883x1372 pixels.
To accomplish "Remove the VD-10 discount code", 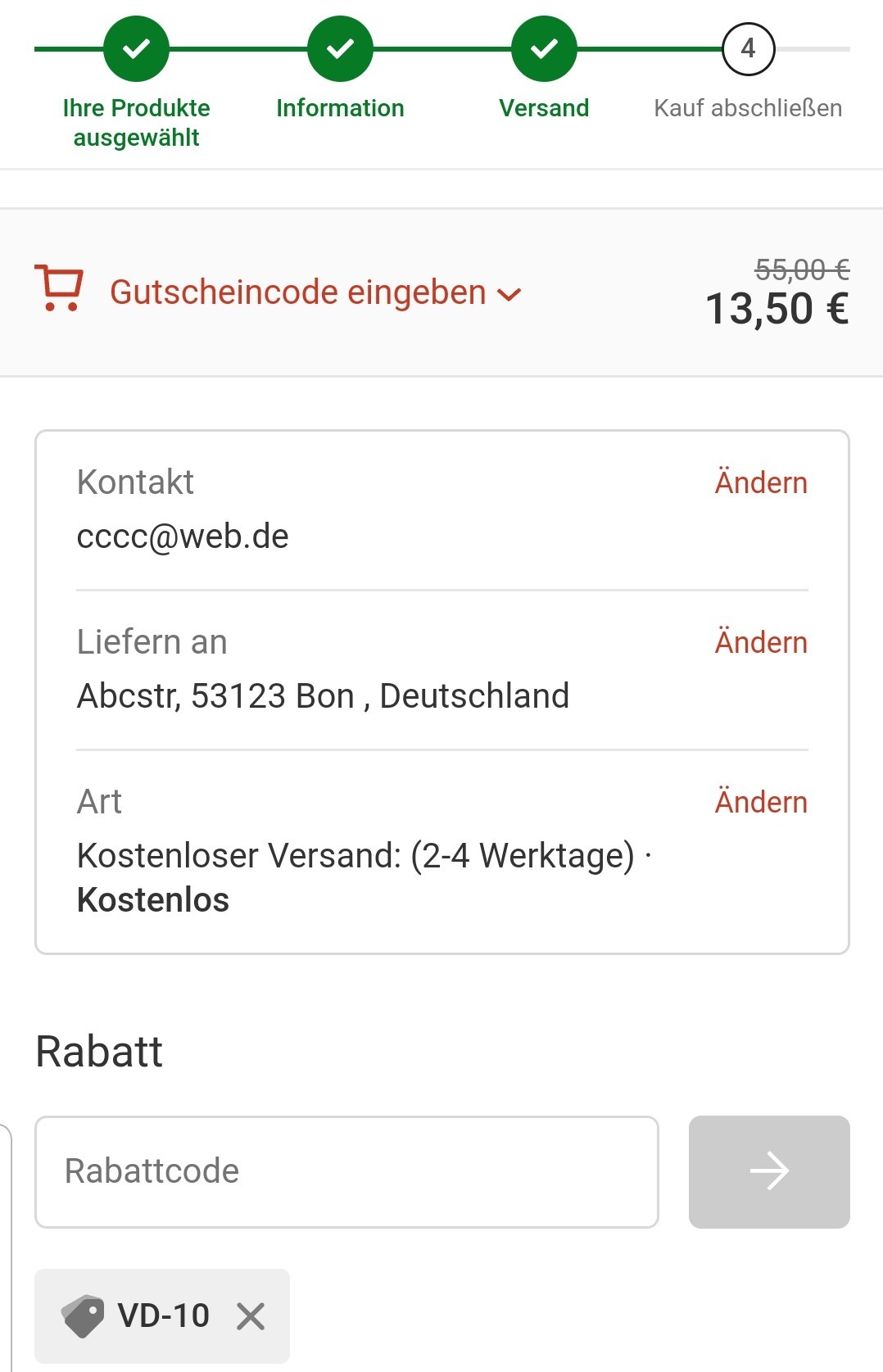I will (251, 1316).
